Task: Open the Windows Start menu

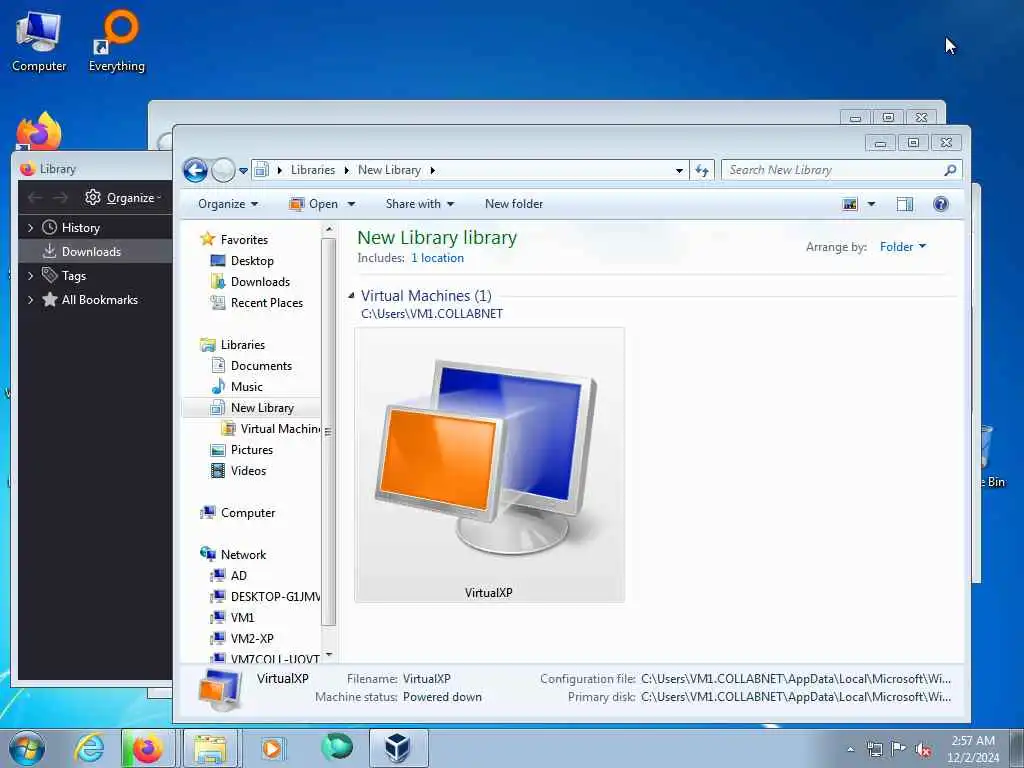Action: (27, 748)
